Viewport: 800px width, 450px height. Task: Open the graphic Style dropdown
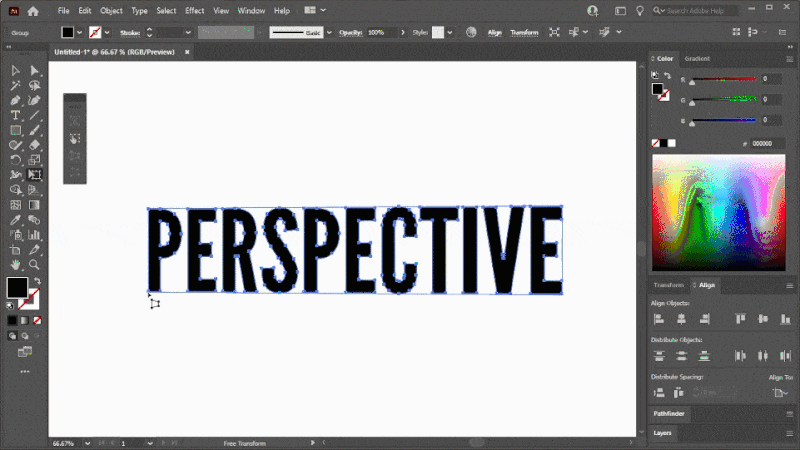click(x=449, y=33)
